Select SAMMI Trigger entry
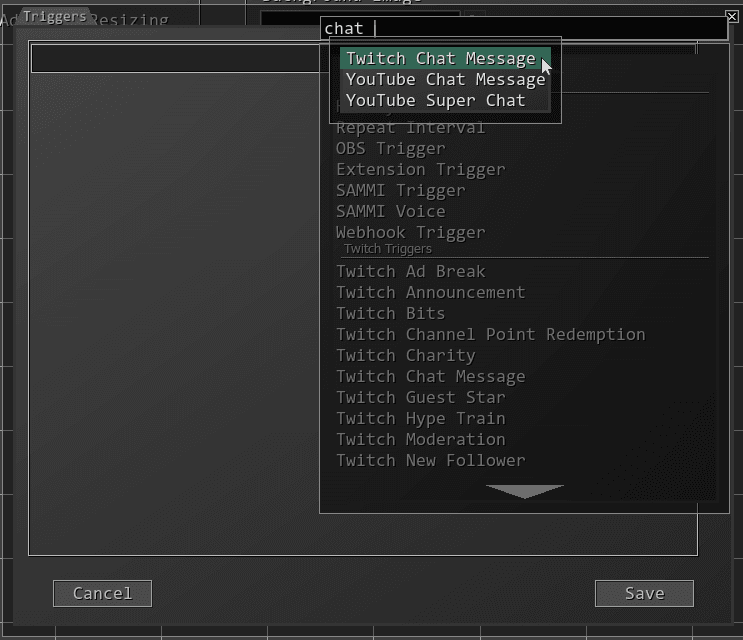Screen dimensions: 743x640 click(x=401, y=190)
